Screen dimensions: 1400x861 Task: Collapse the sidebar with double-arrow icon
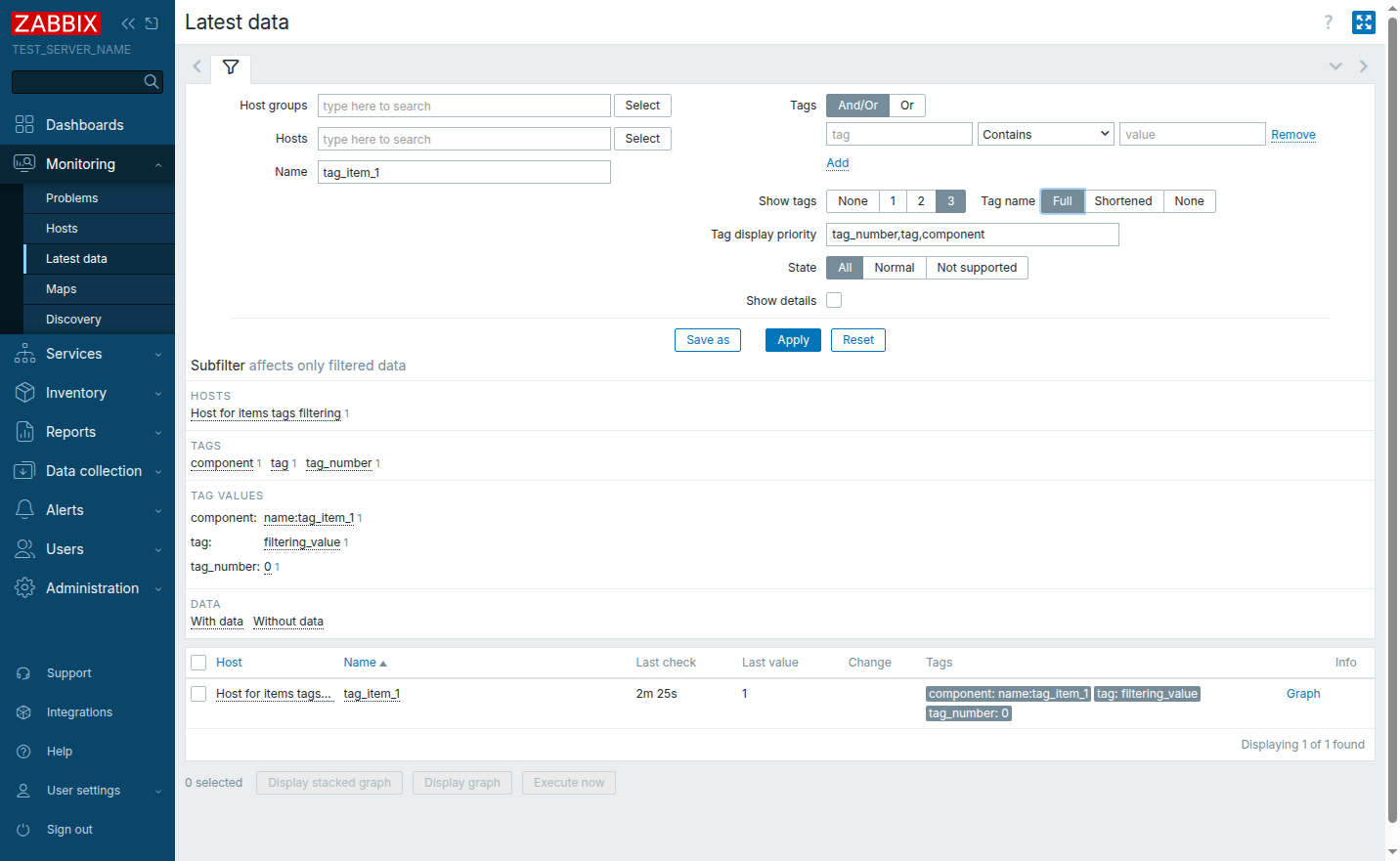128,23
